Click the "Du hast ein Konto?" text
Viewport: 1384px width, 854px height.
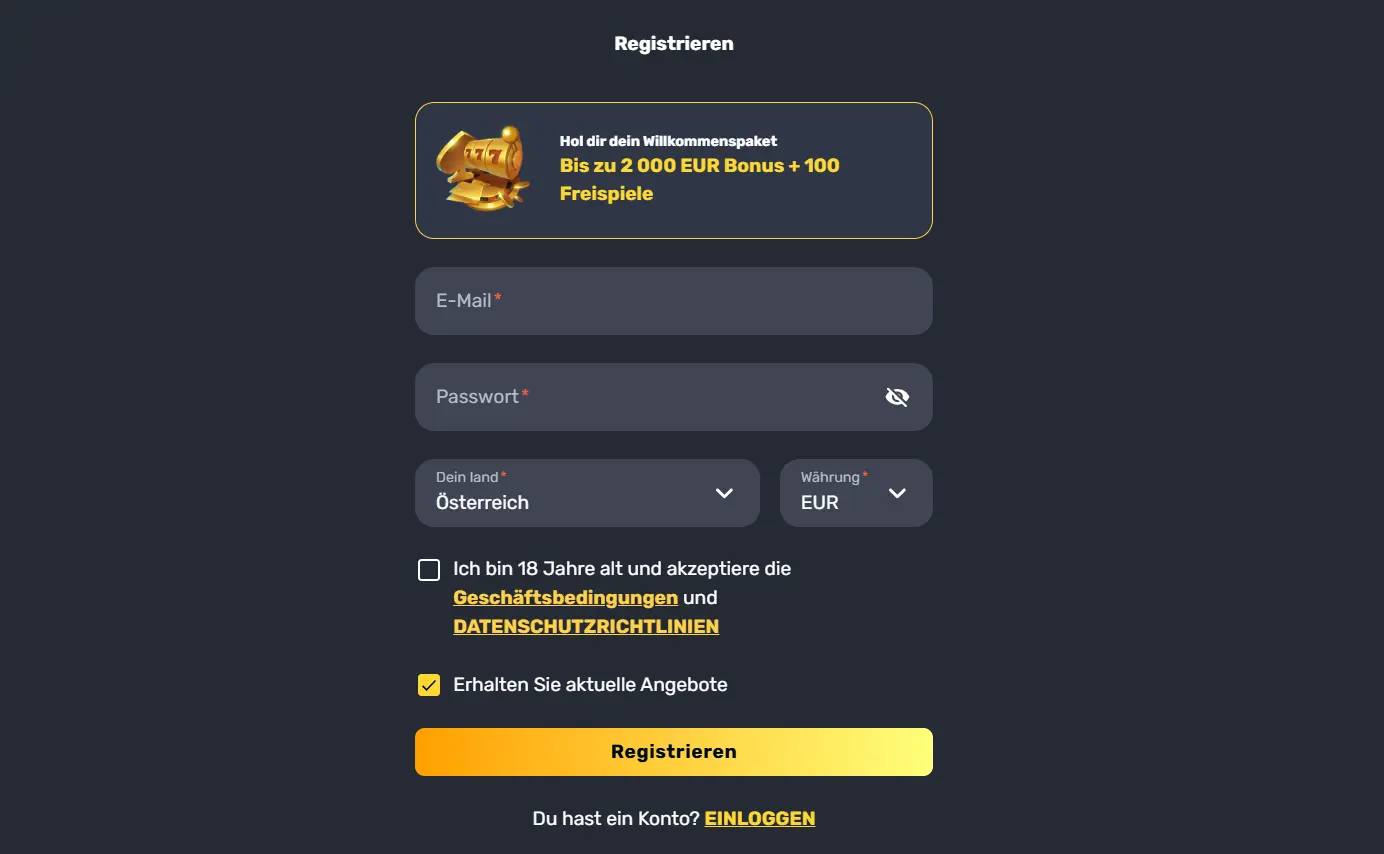click(x=616, y=818)
